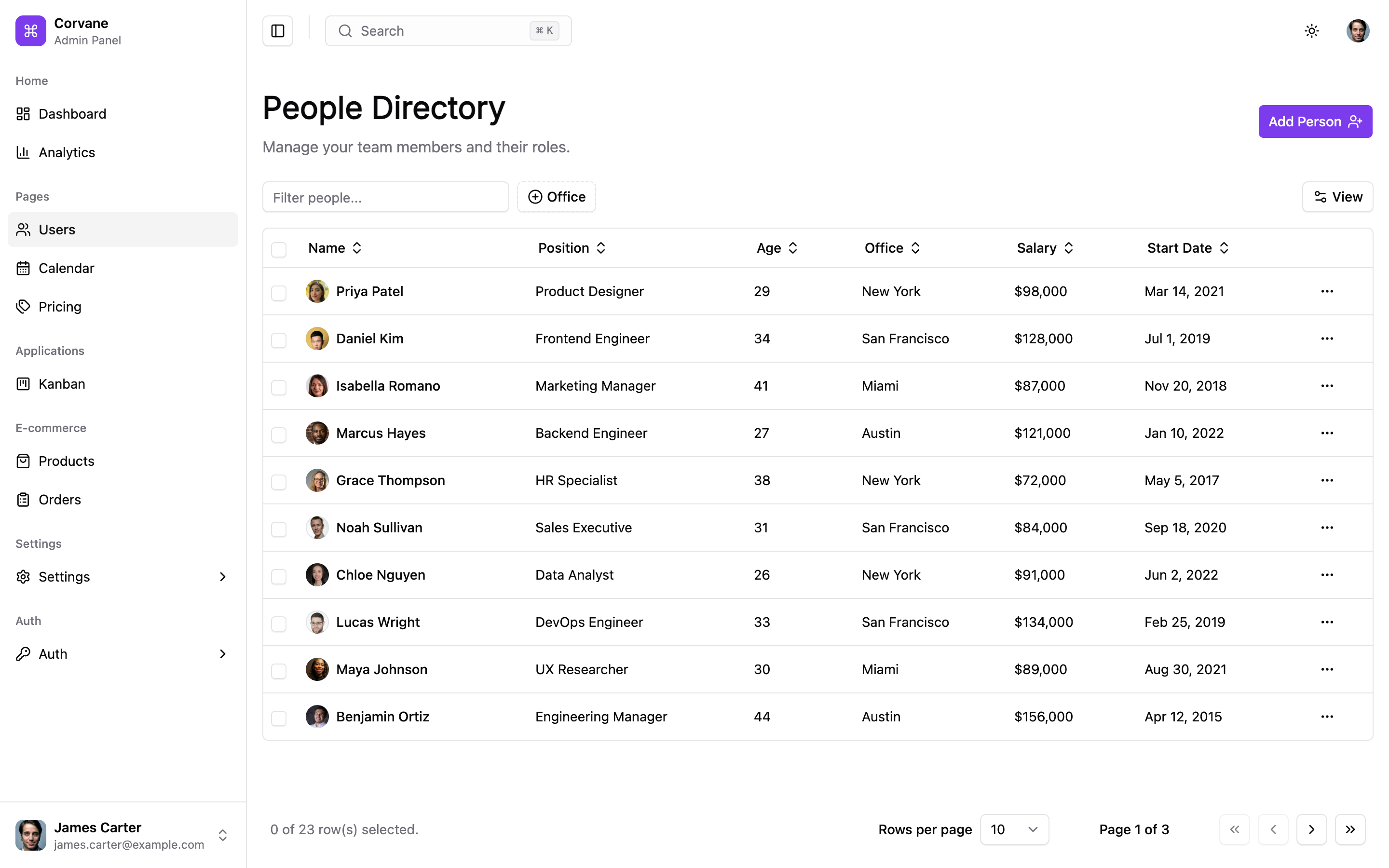Open row actions for Maya Johnson

1327,669
